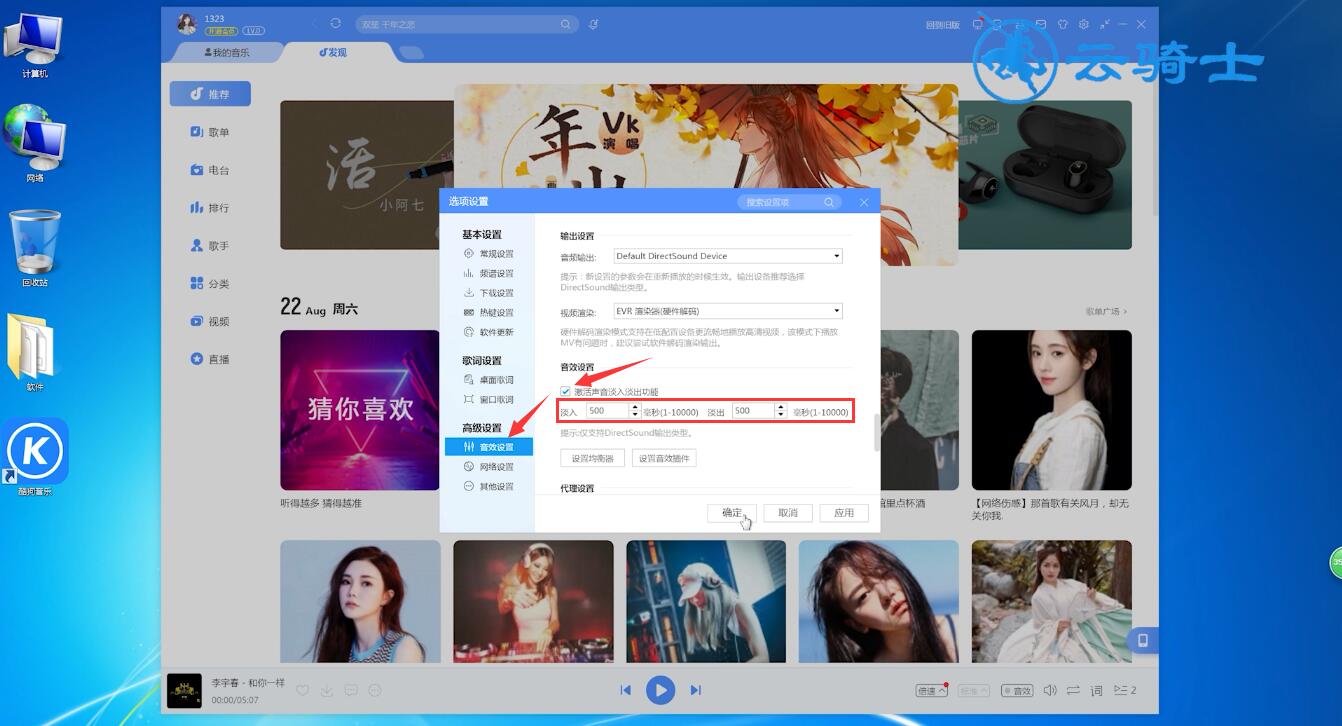Decrease the 淡出 value with the down arrow
This screenshot has width=1342, height=726.
pyautogui.click(x=780, y=414)
